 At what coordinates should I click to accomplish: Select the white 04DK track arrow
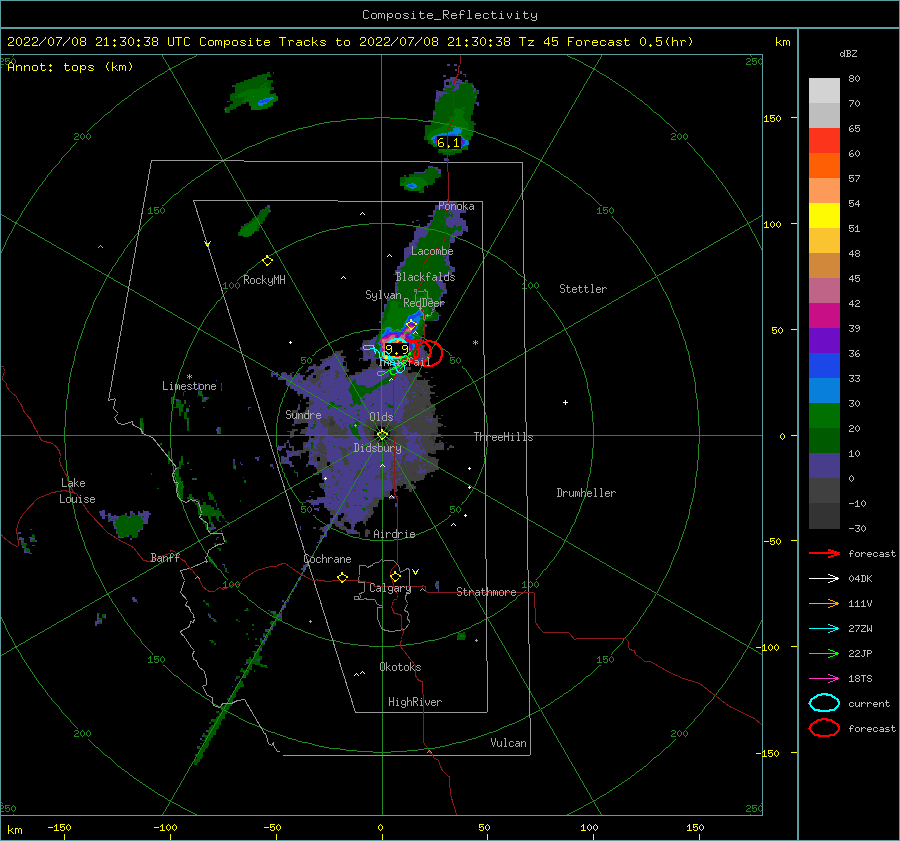point(824,578)
